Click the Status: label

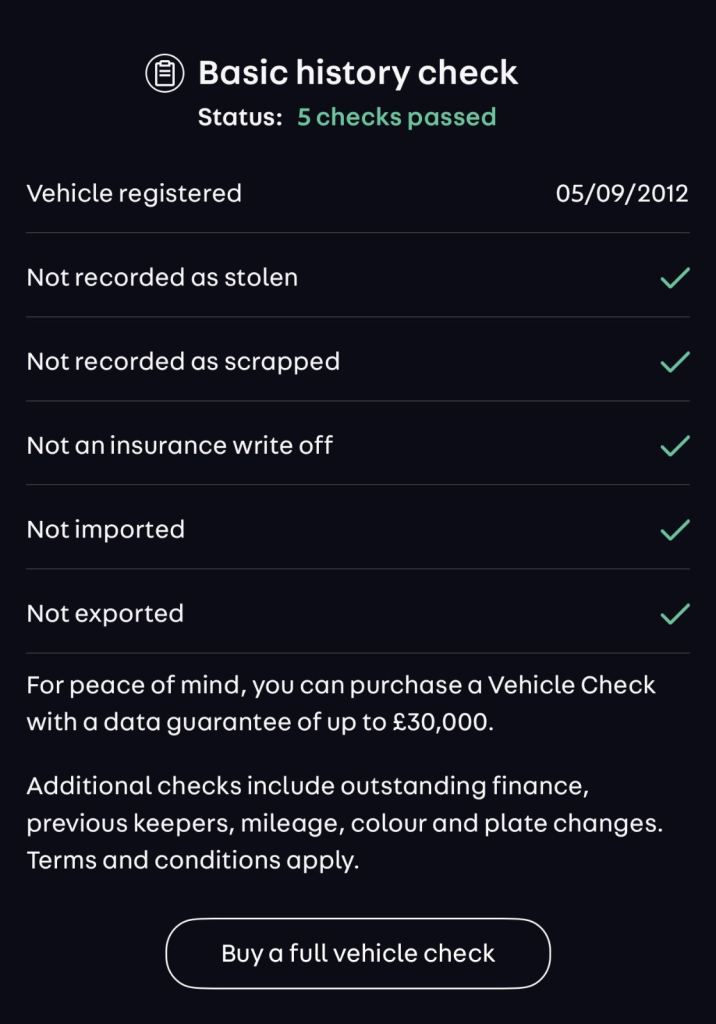pos(240,117)
